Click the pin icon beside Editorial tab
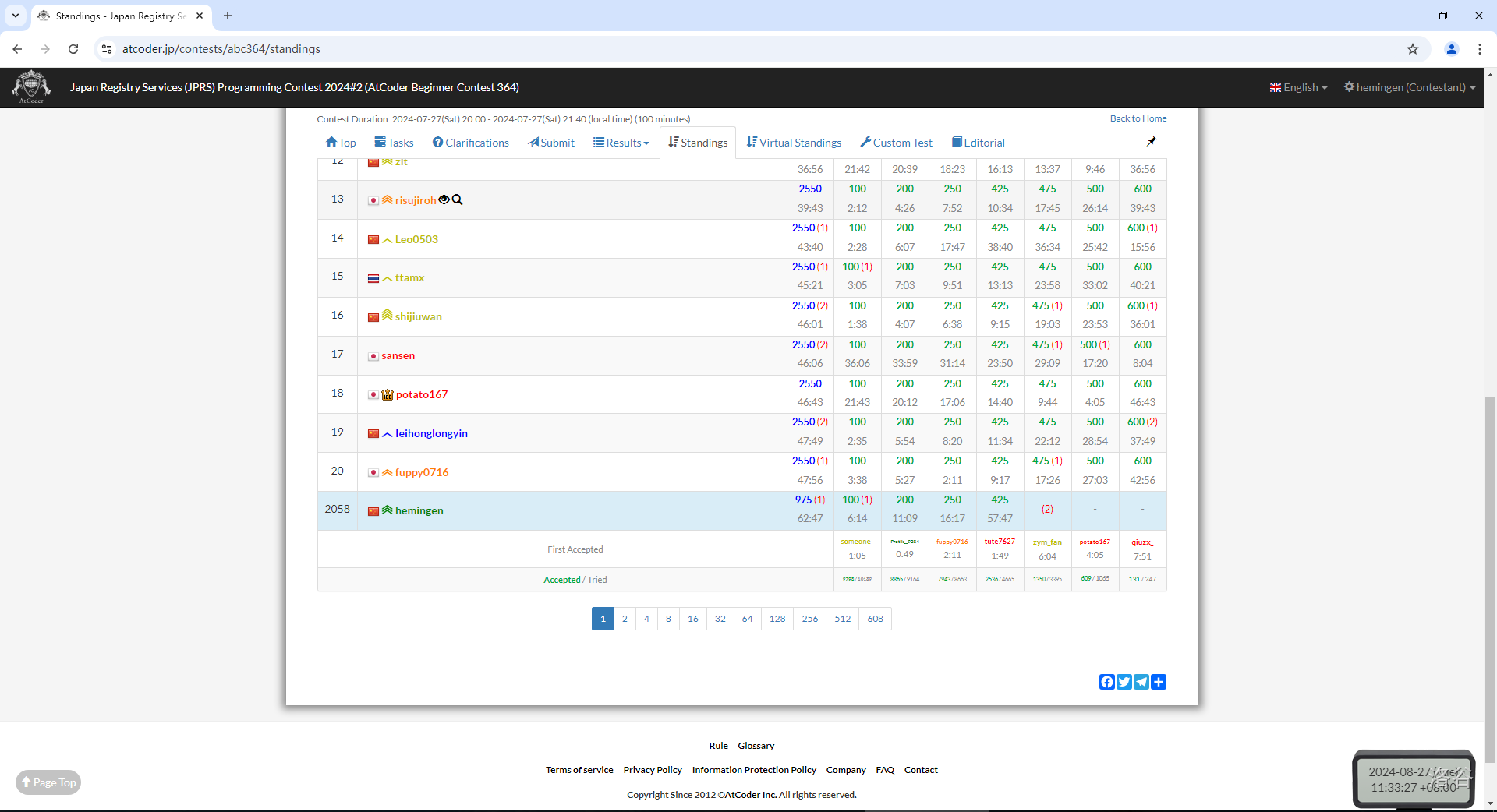Viewport: 1497px width, 812px height. 1151,142
